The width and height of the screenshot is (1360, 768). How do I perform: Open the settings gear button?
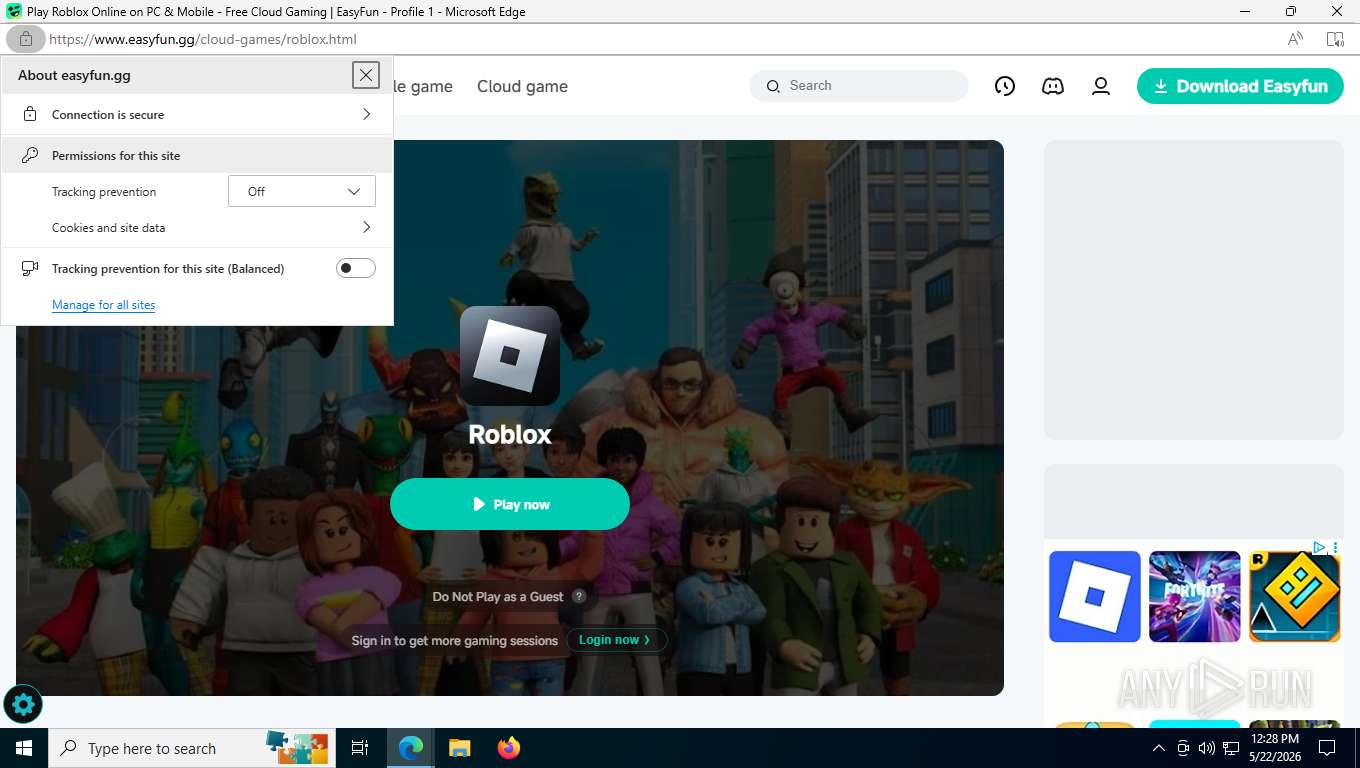23,705
